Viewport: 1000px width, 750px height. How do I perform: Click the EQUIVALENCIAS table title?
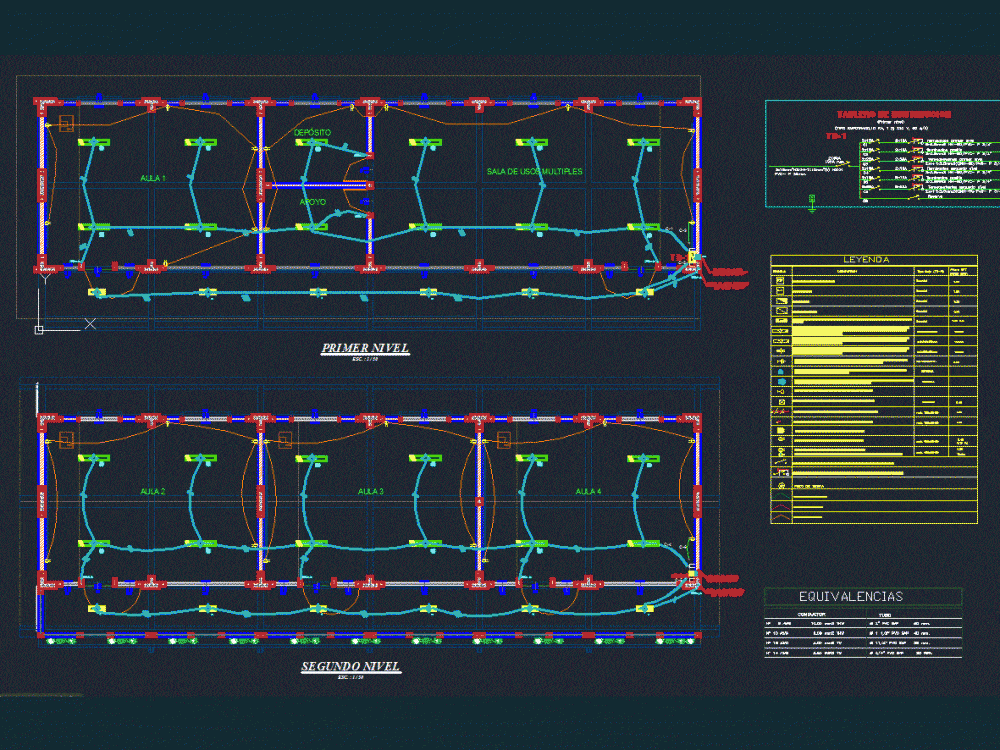tap(852, 595)
